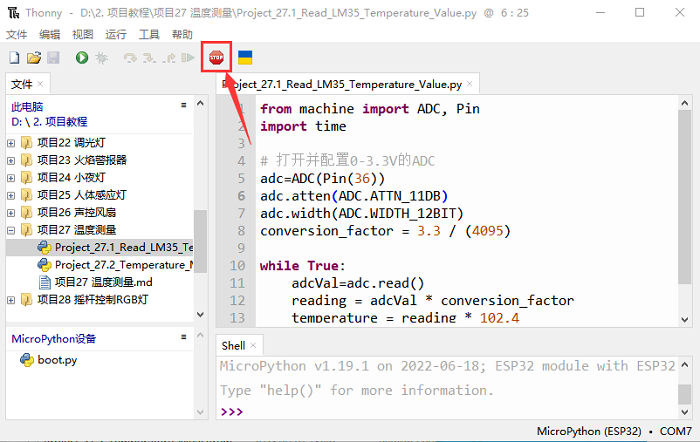Click the debug bug icon

[101, 59]
